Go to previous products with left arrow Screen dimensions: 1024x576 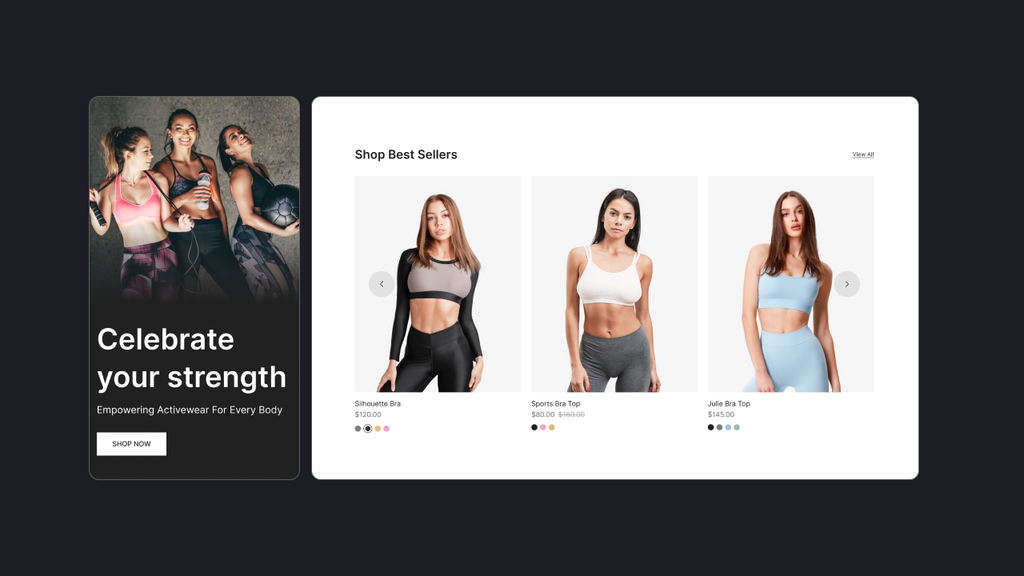(381, 284)
